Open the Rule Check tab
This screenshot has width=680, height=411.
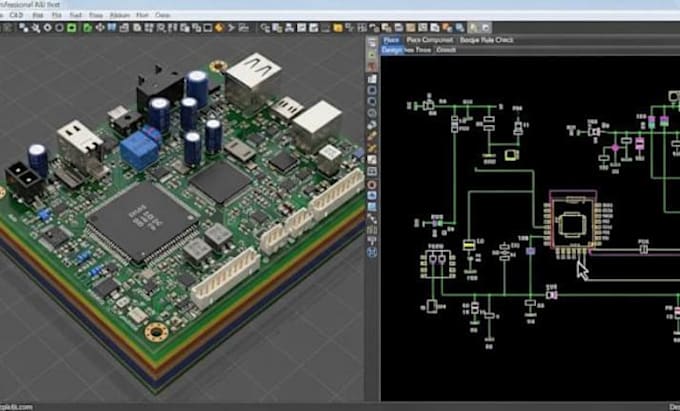(x=487, y=40)
